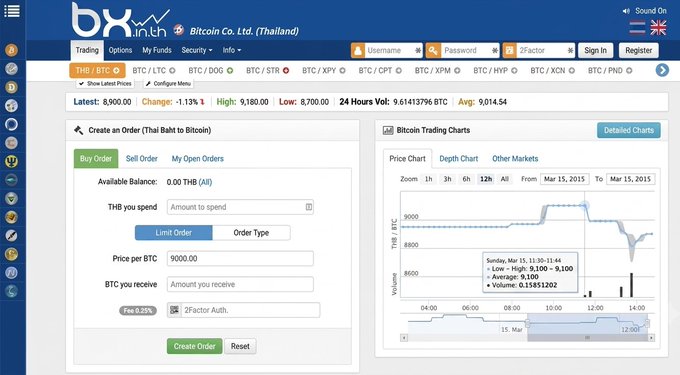Set chart zoom to All
Screen dimensions: 680x375
click(x=504, y=179)
